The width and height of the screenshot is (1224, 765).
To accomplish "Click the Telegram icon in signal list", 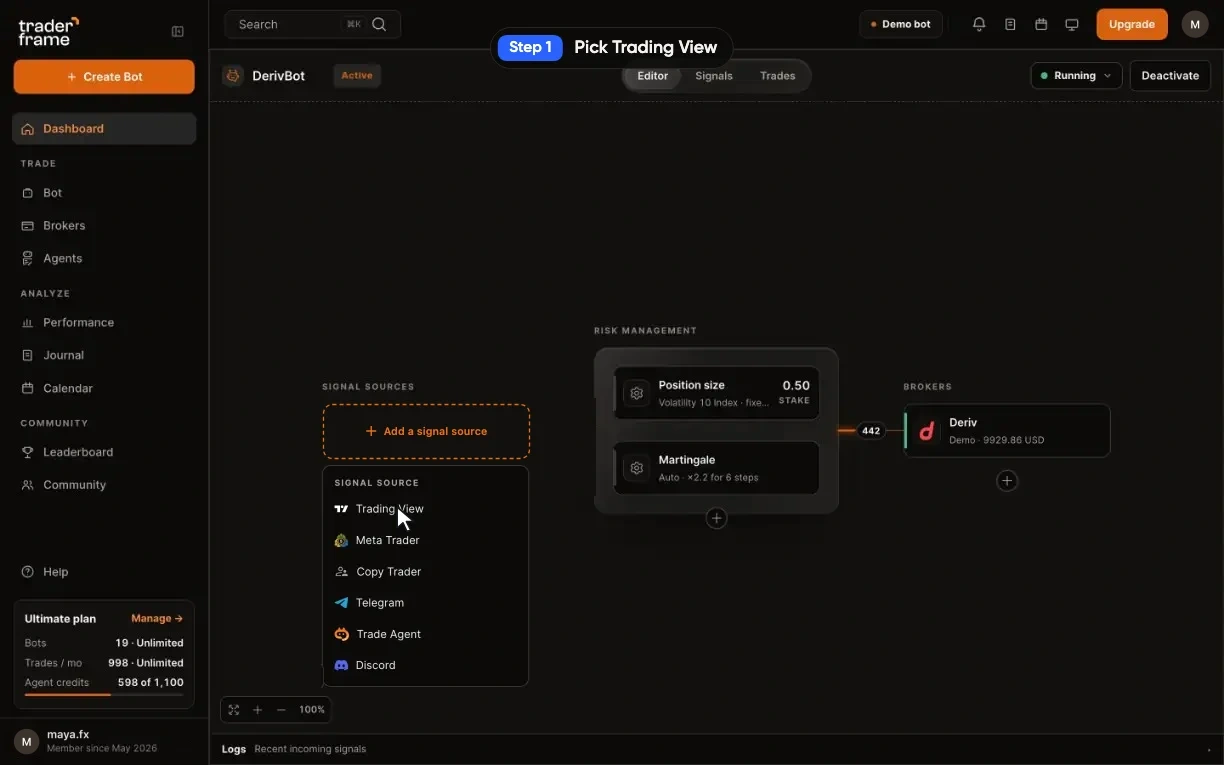I will pos(341,603).
